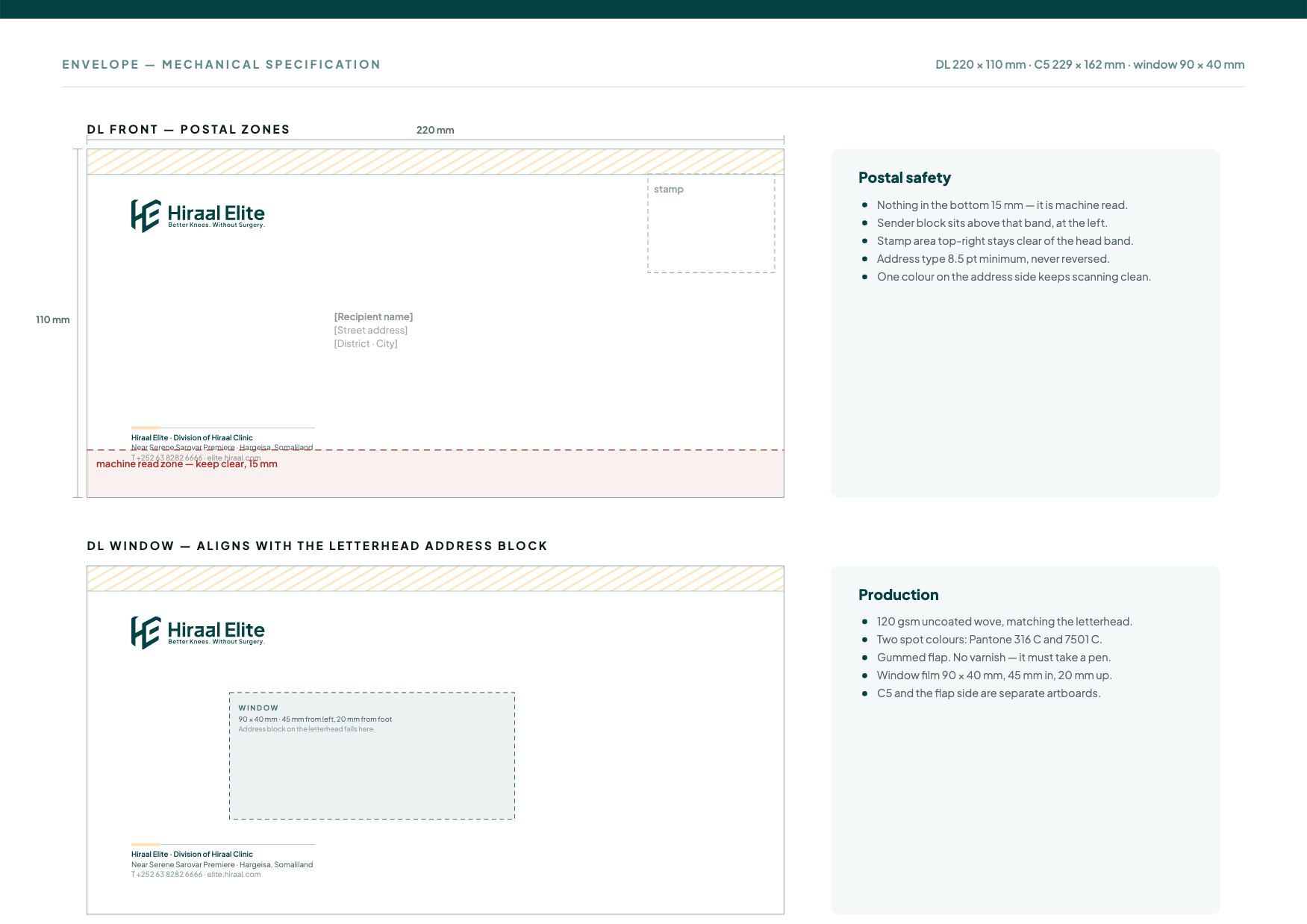This screenshot has width=1307, height=924.
Task: Select the "[Recipient name]" placeholder
Action: point(373,317)
